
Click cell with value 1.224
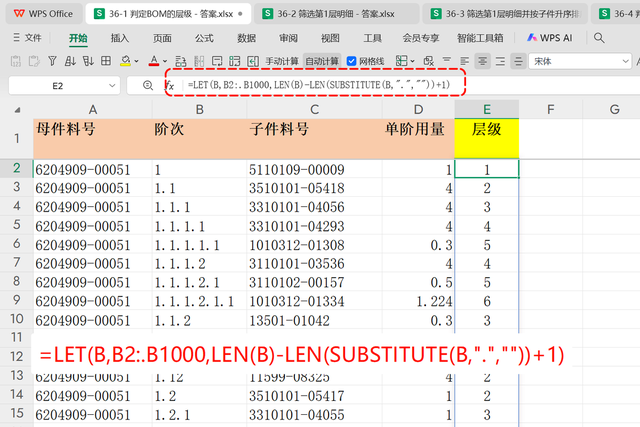pos(418,301)
